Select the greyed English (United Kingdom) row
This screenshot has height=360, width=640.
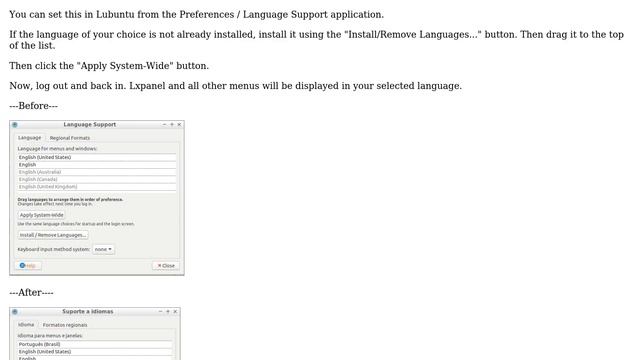[97, 187]
